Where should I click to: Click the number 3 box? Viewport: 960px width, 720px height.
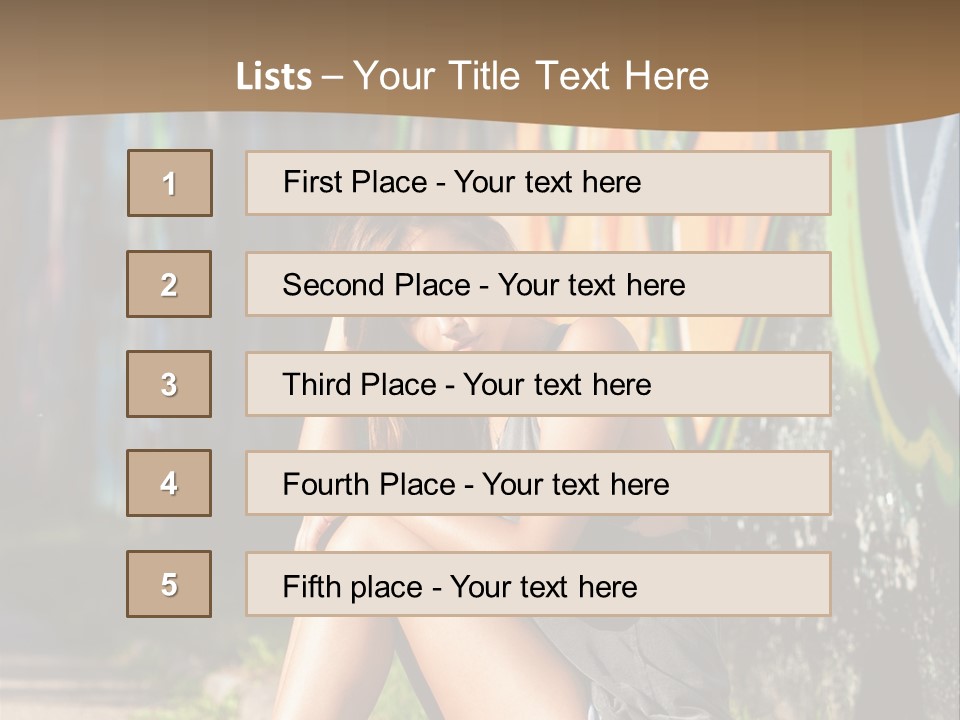point(169,384)
